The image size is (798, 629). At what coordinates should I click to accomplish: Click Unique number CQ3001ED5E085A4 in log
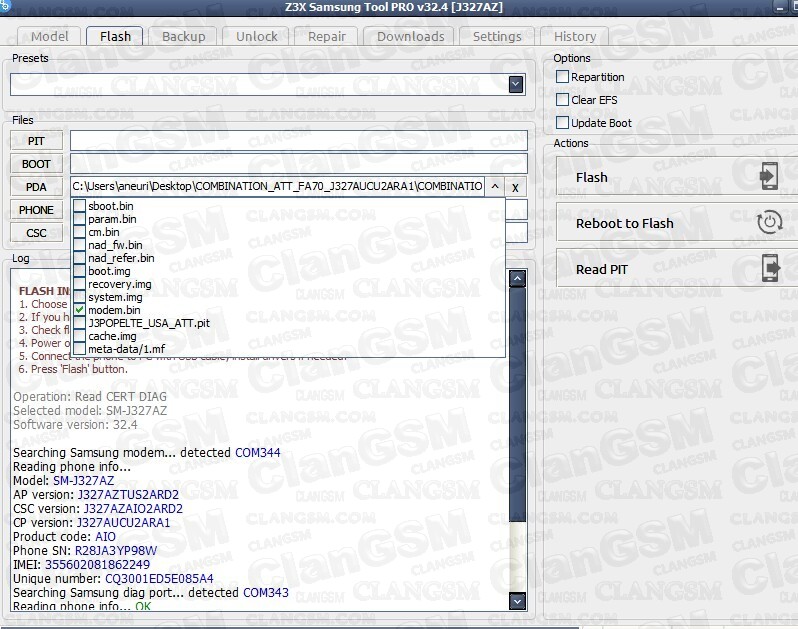pos(159,579)
